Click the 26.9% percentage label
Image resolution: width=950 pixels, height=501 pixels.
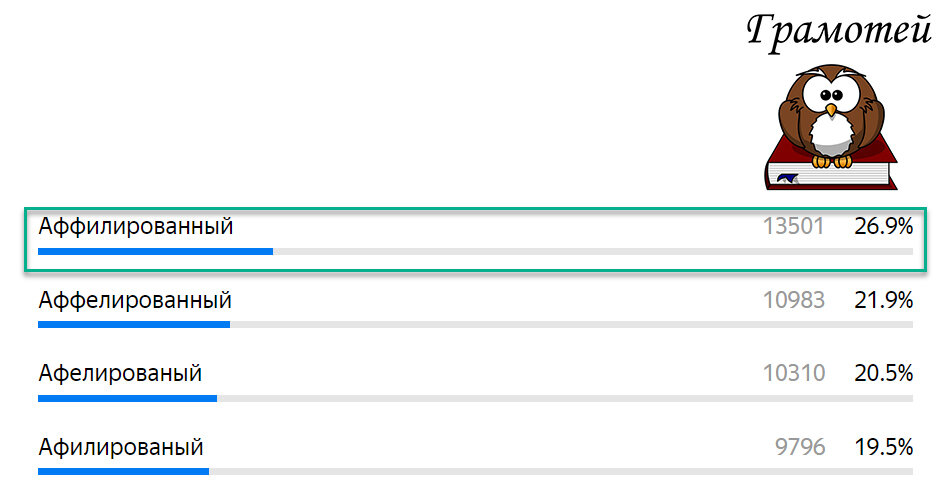click(x=883, y=227)
